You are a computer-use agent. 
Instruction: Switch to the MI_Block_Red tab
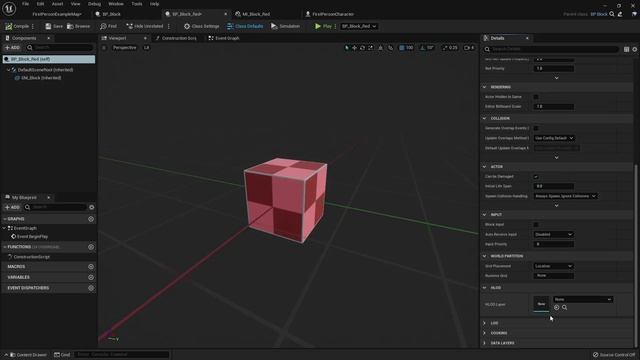[x=256, y=14]
